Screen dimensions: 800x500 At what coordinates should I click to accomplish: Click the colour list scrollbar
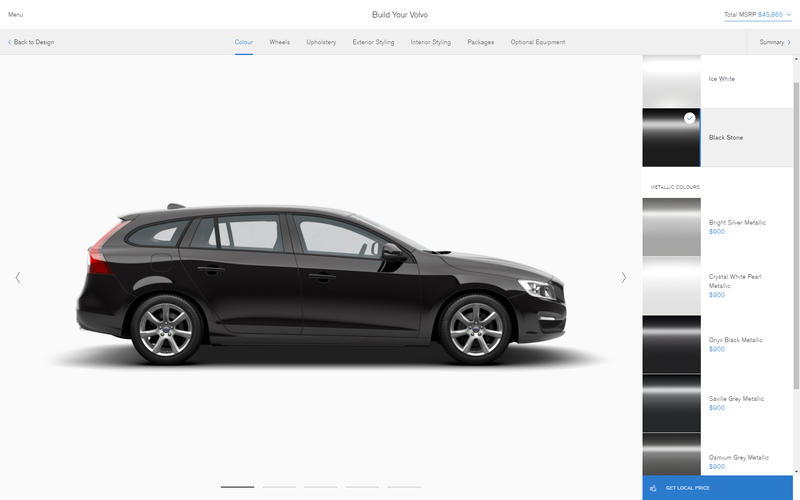click(x=796, y=235)
